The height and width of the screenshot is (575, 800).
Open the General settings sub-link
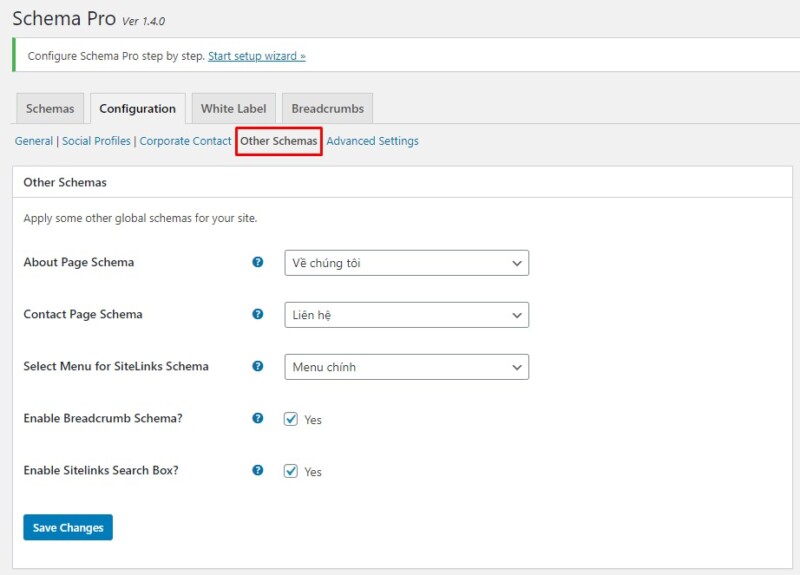point(34,141)
